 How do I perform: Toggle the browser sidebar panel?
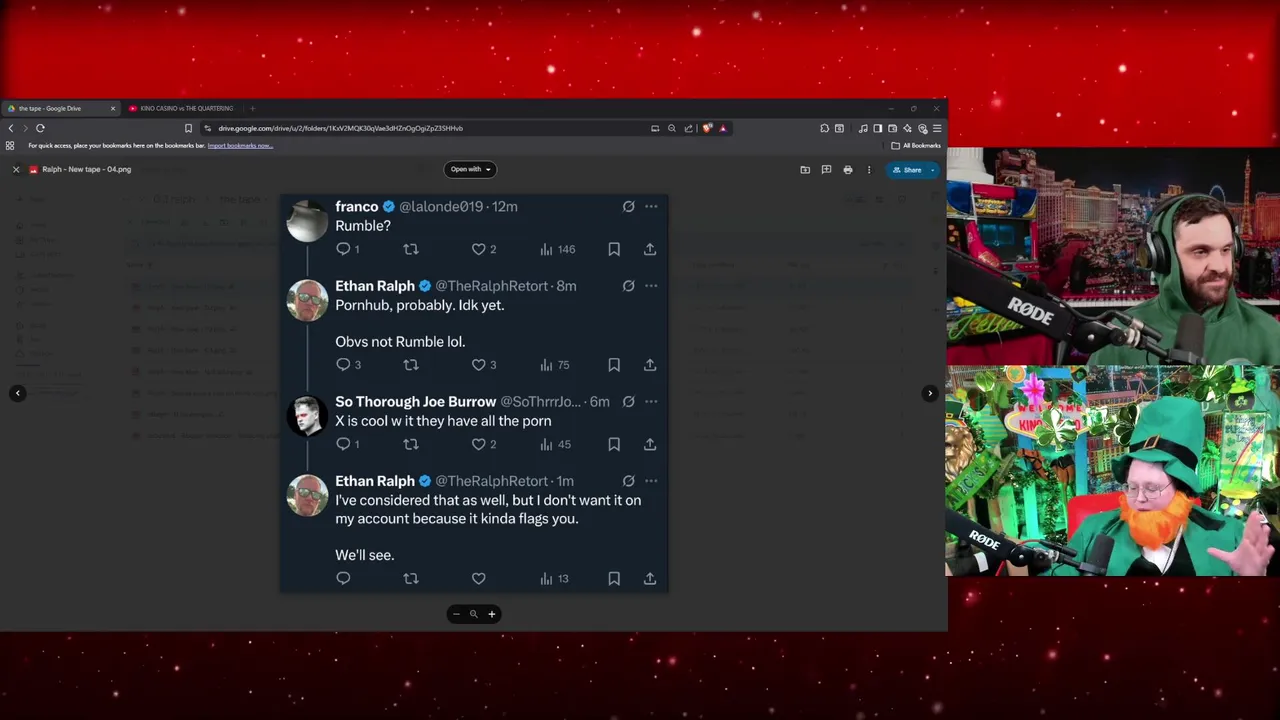(878, 128)
